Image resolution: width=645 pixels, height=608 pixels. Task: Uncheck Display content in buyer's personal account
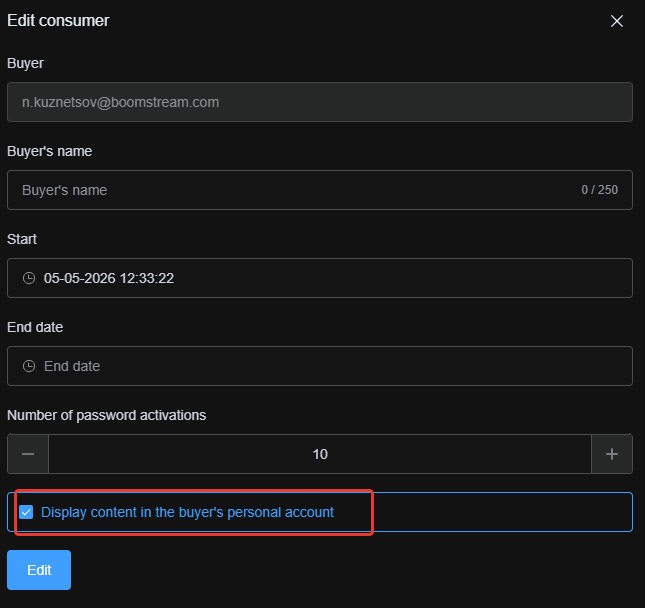coord(26,512)
